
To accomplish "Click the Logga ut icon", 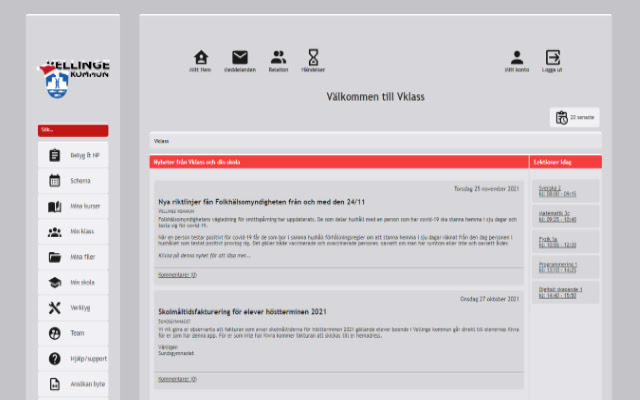I will 552,60.
